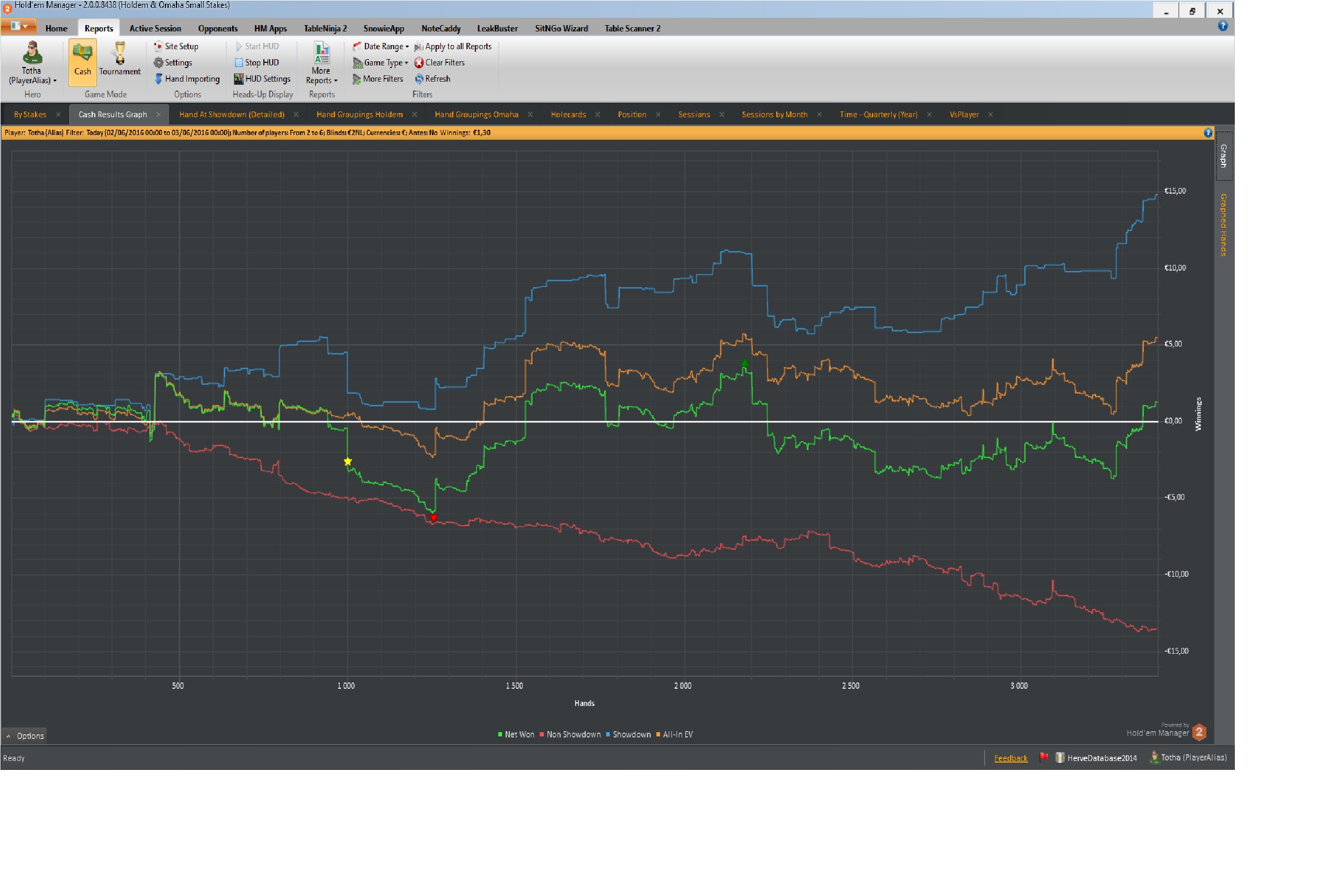Click Clear Filters icon
This screenshot has width=1317, height=896.
tap(419, 63)
